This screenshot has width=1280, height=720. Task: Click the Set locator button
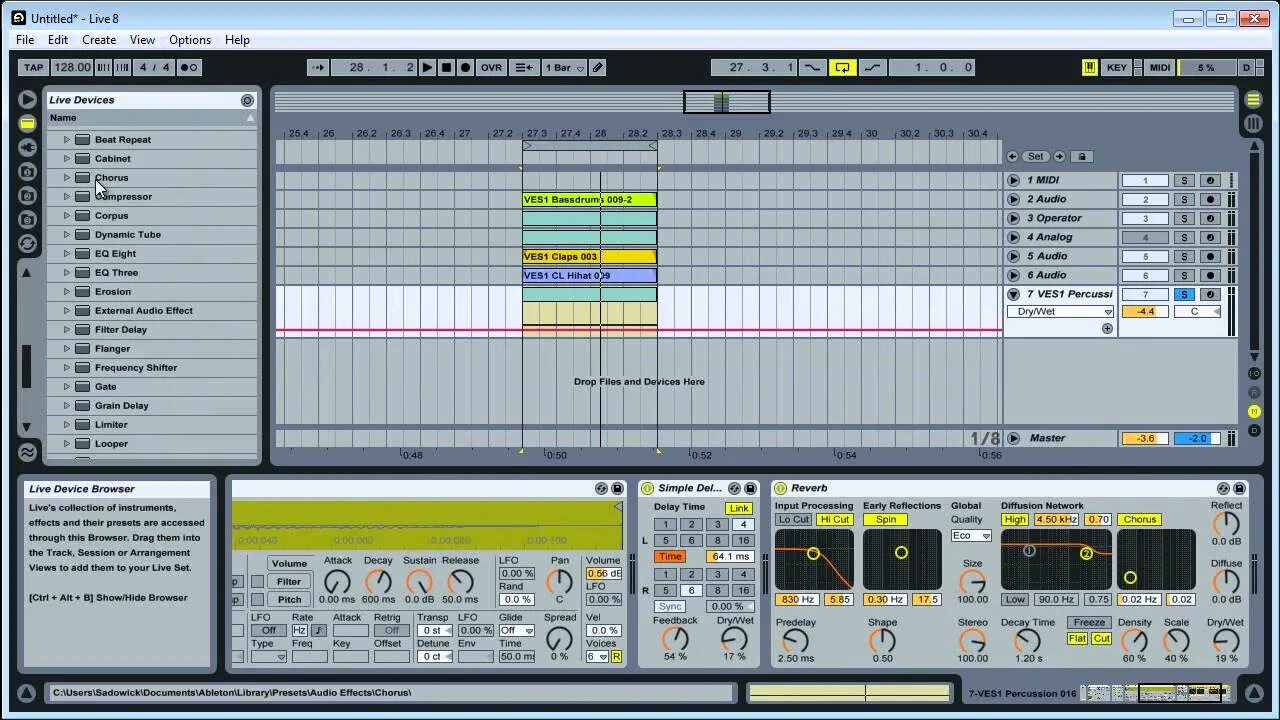click(x=1035, y=156)
